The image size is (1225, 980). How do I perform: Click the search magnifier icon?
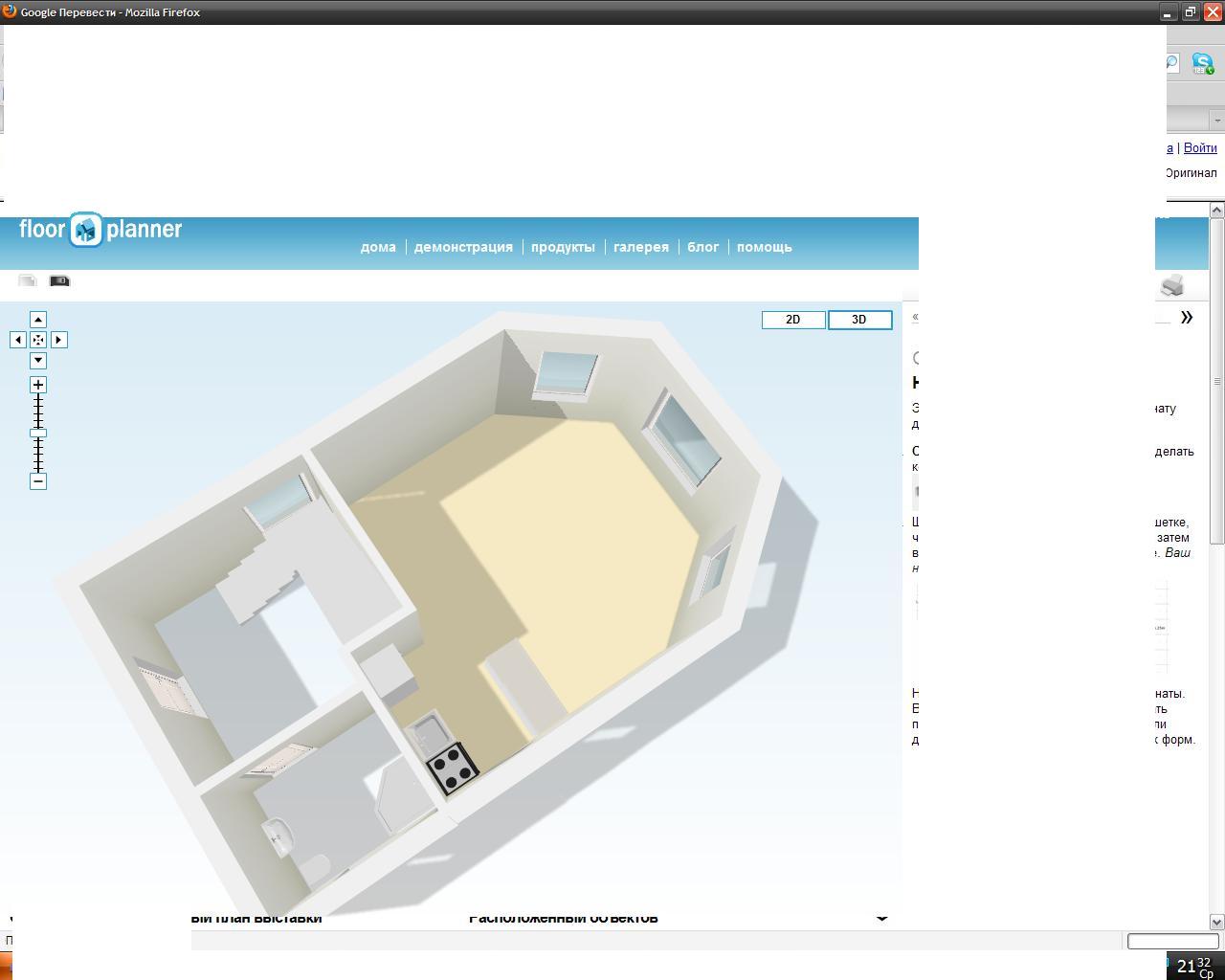[1171, 63]
